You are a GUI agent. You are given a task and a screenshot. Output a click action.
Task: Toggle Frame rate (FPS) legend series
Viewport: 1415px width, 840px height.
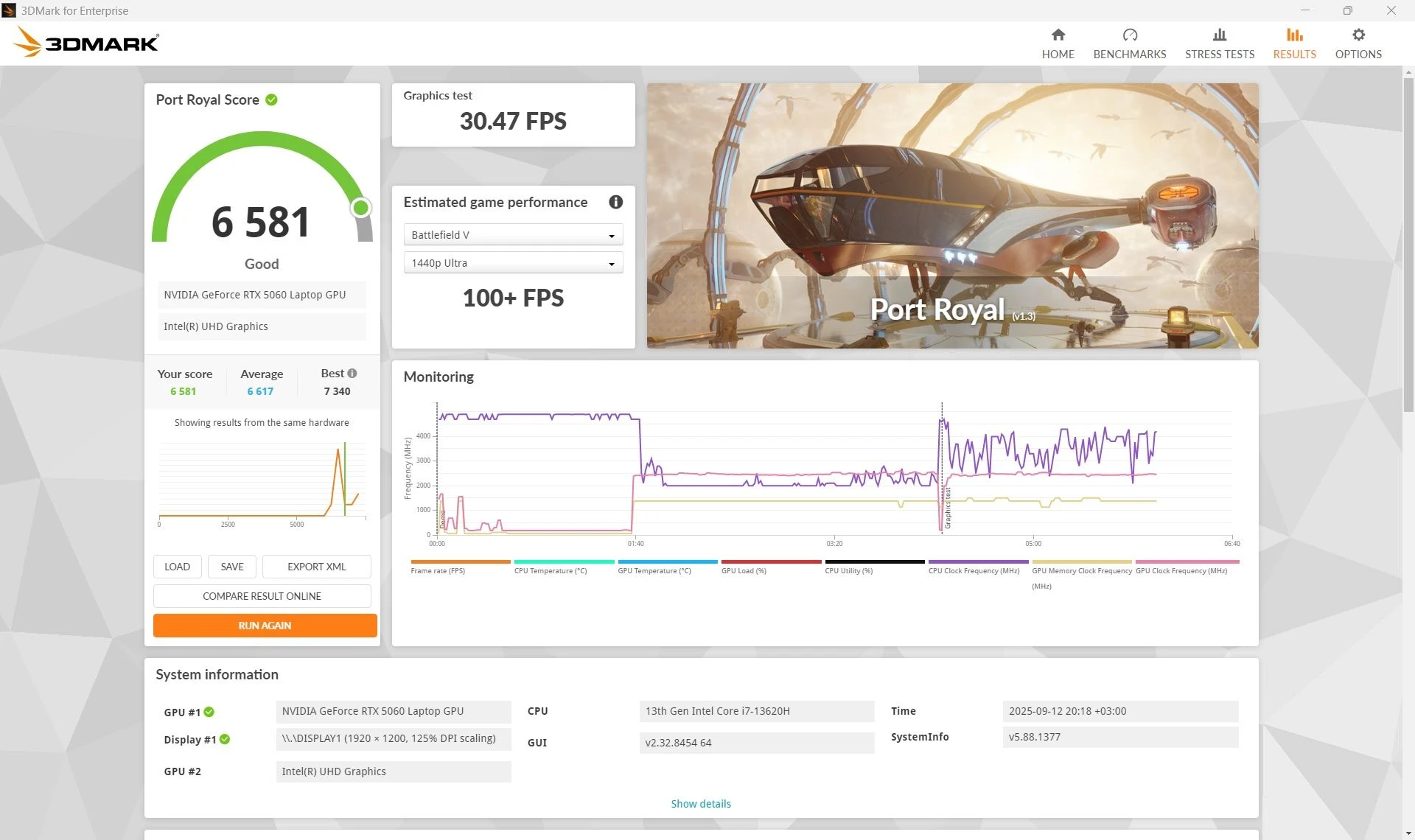tap(438, 570)
